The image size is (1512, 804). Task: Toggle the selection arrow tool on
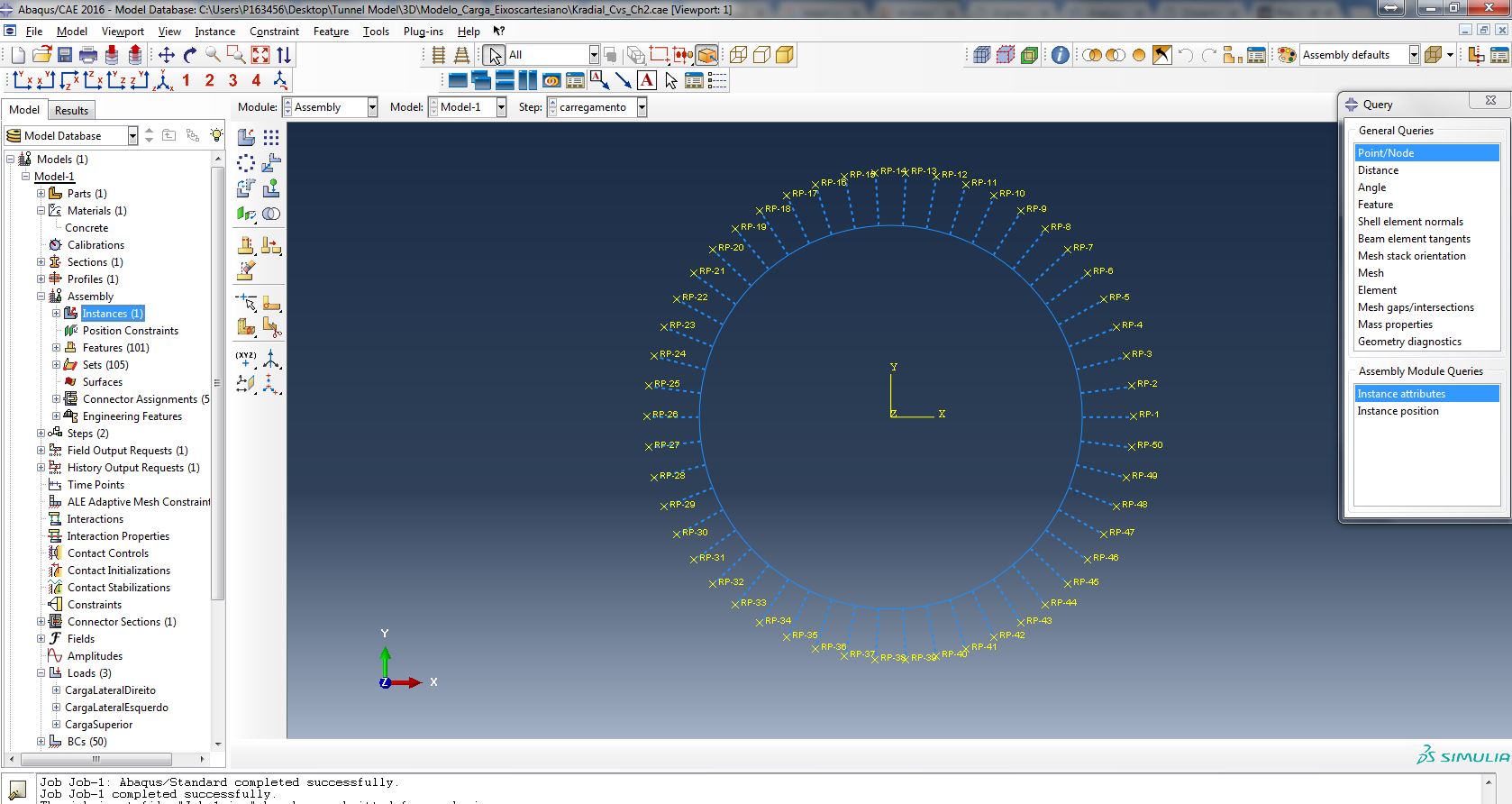[494, 55]
